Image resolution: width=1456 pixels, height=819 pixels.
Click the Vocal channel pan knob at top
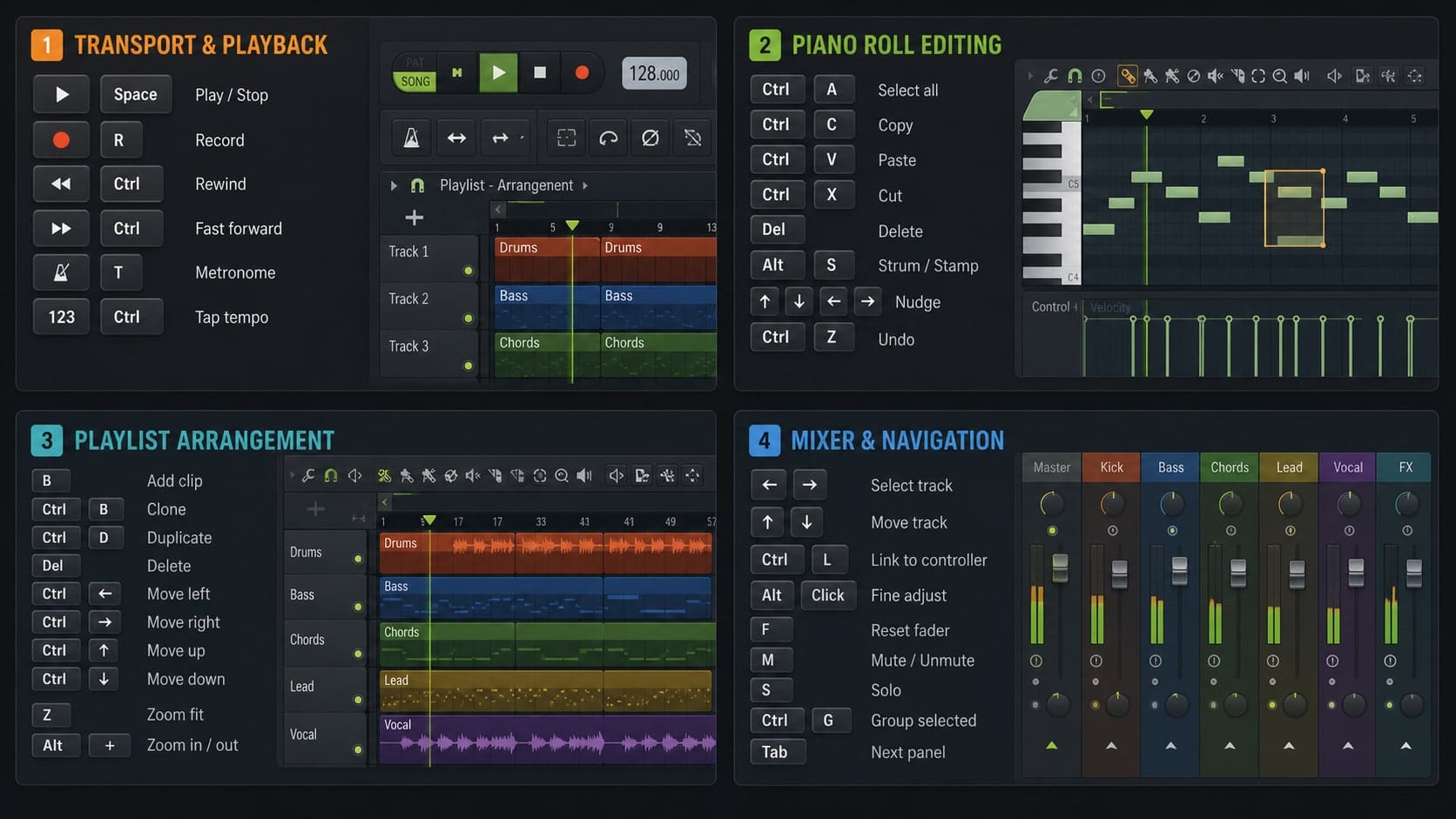pyautogui.click(x=1349, y=503)
